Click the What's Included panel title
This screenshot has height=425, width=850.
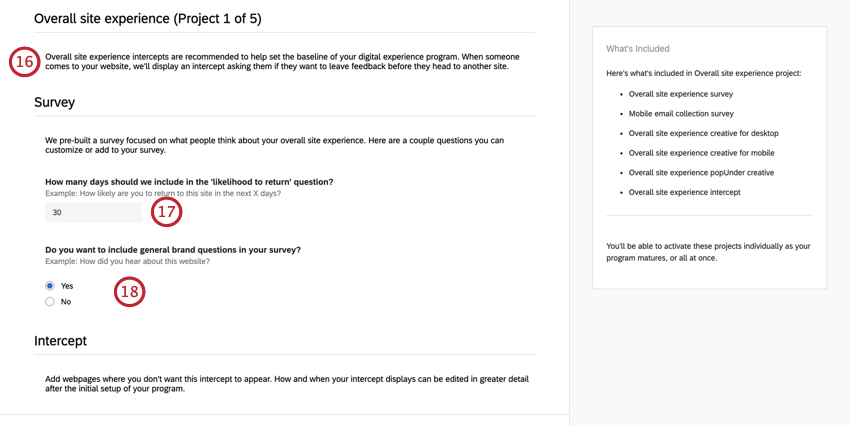pos(638,48)
